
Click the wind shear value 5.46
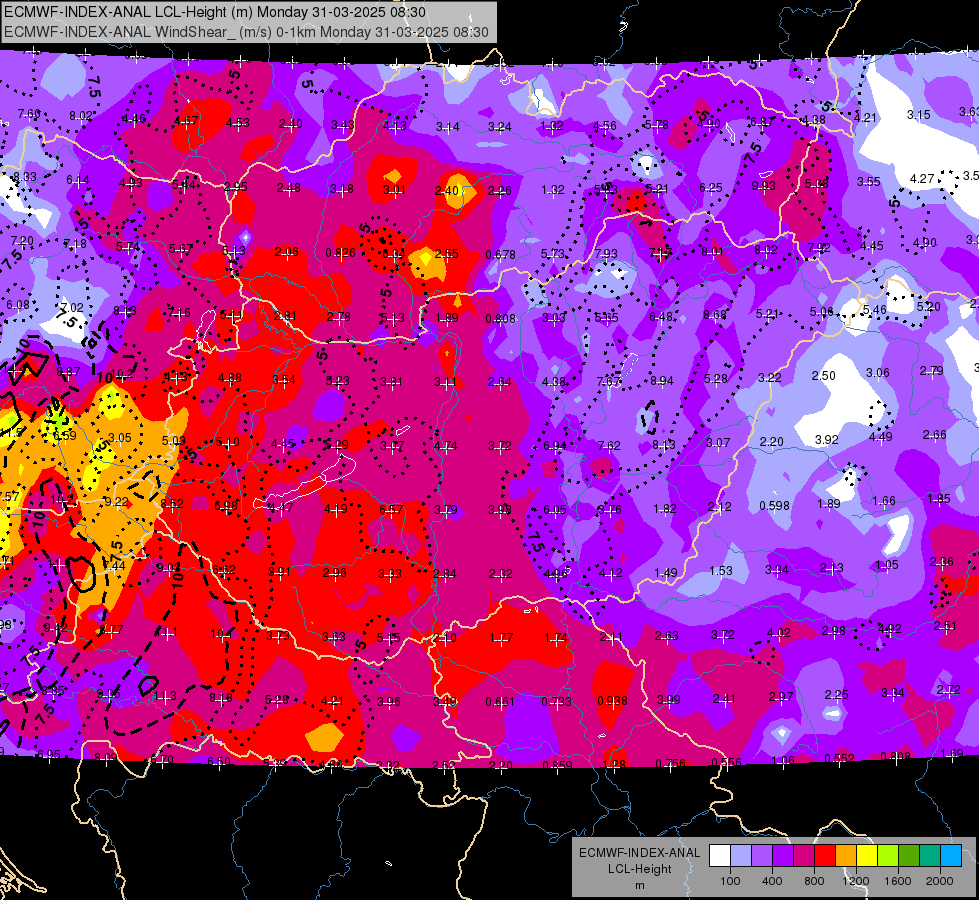874,309
